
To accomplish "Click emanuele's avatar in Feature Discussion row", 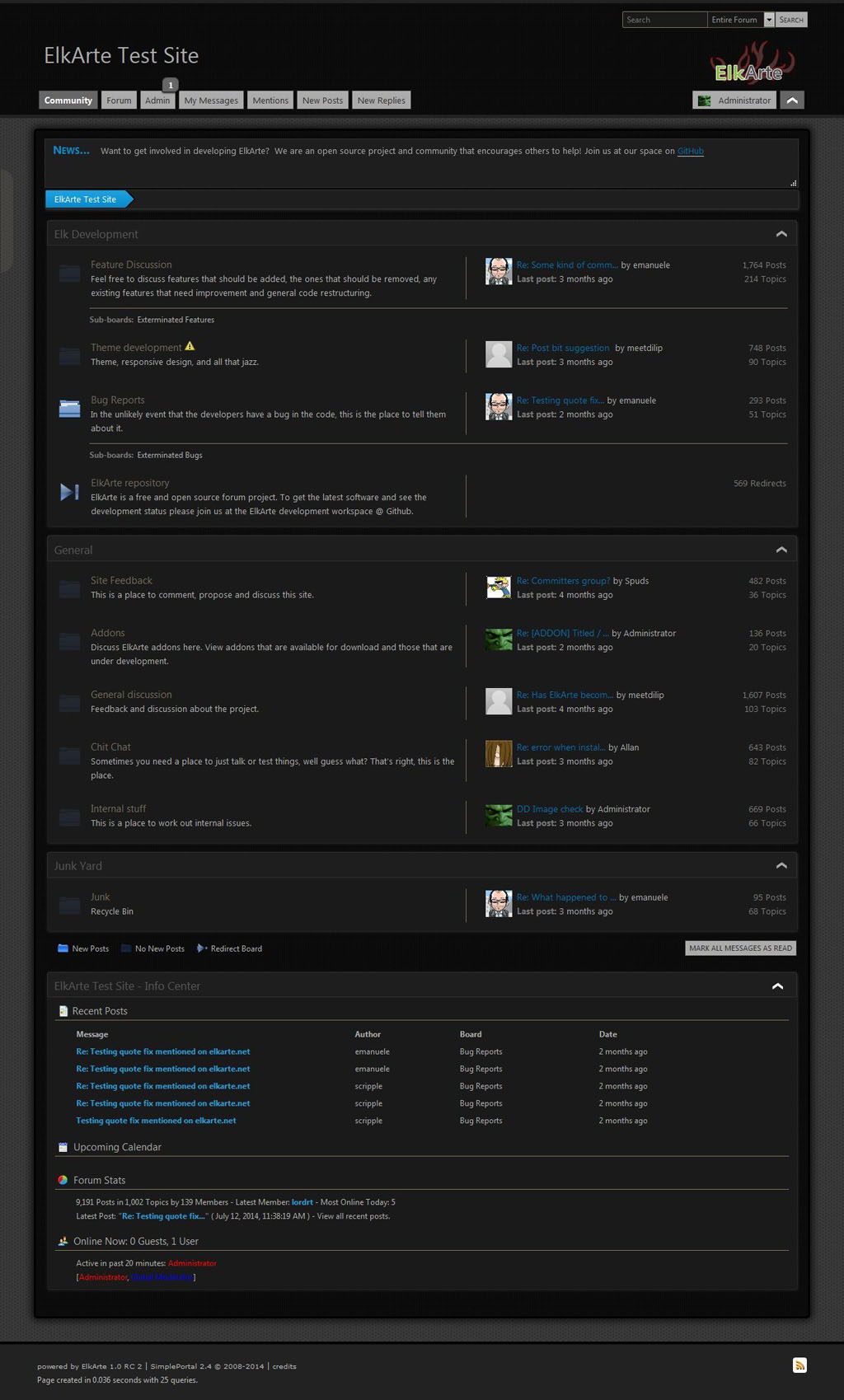I will (x=499, y=271).
